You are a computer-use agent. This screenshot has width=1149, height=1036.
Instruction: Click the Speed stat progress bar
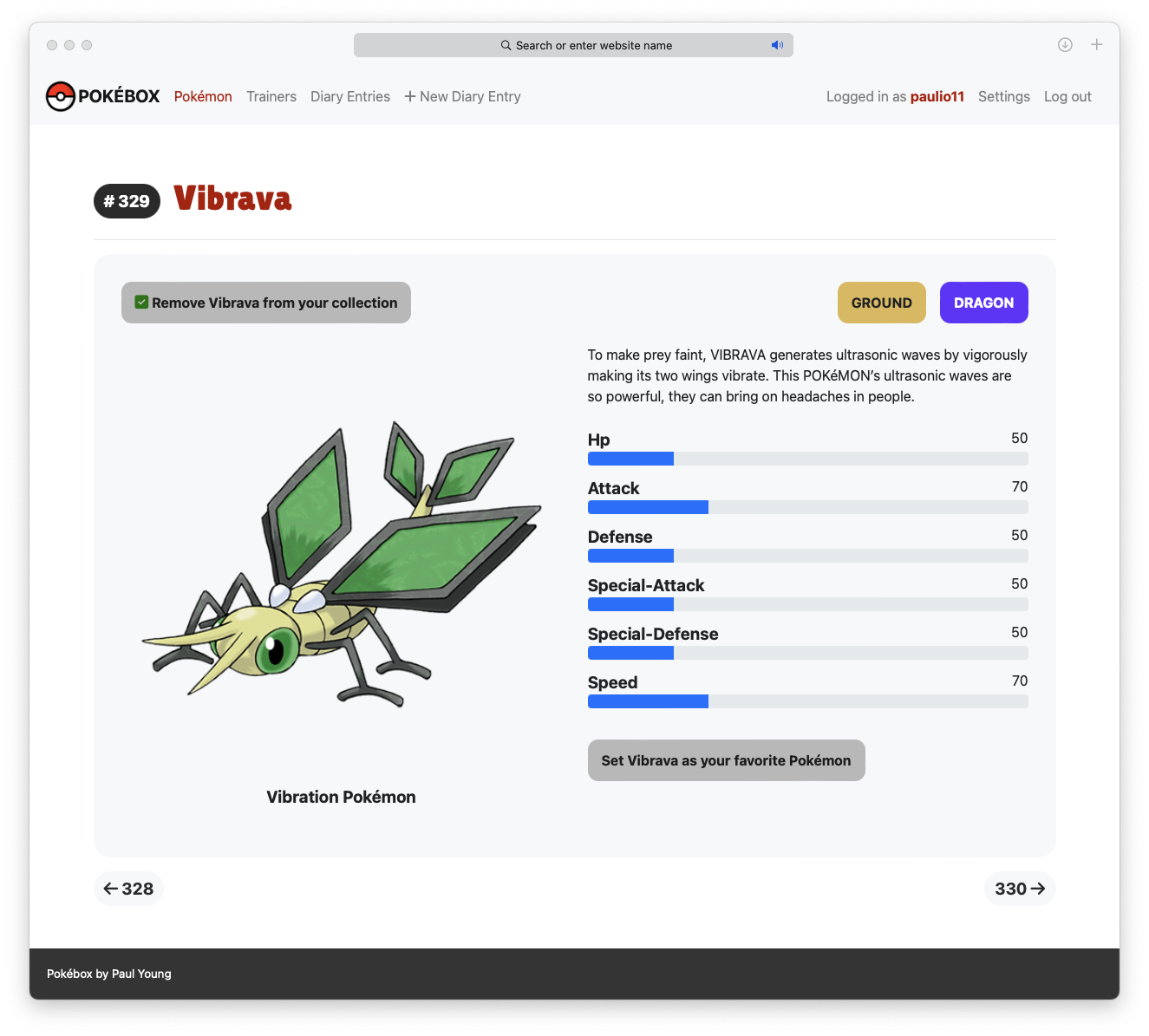click(x=808, y=701)
